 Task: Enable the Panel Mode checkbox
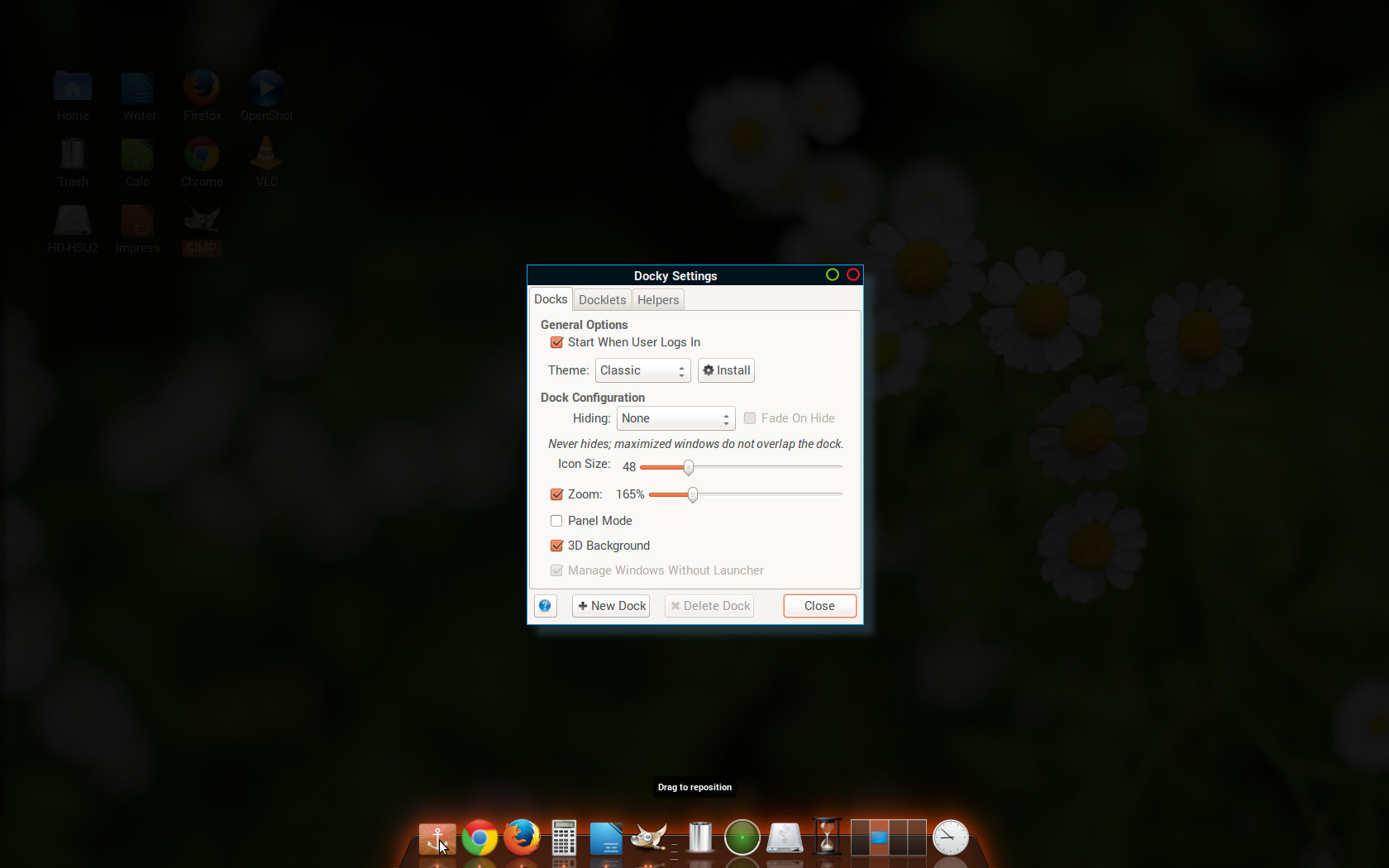(557, 521)
